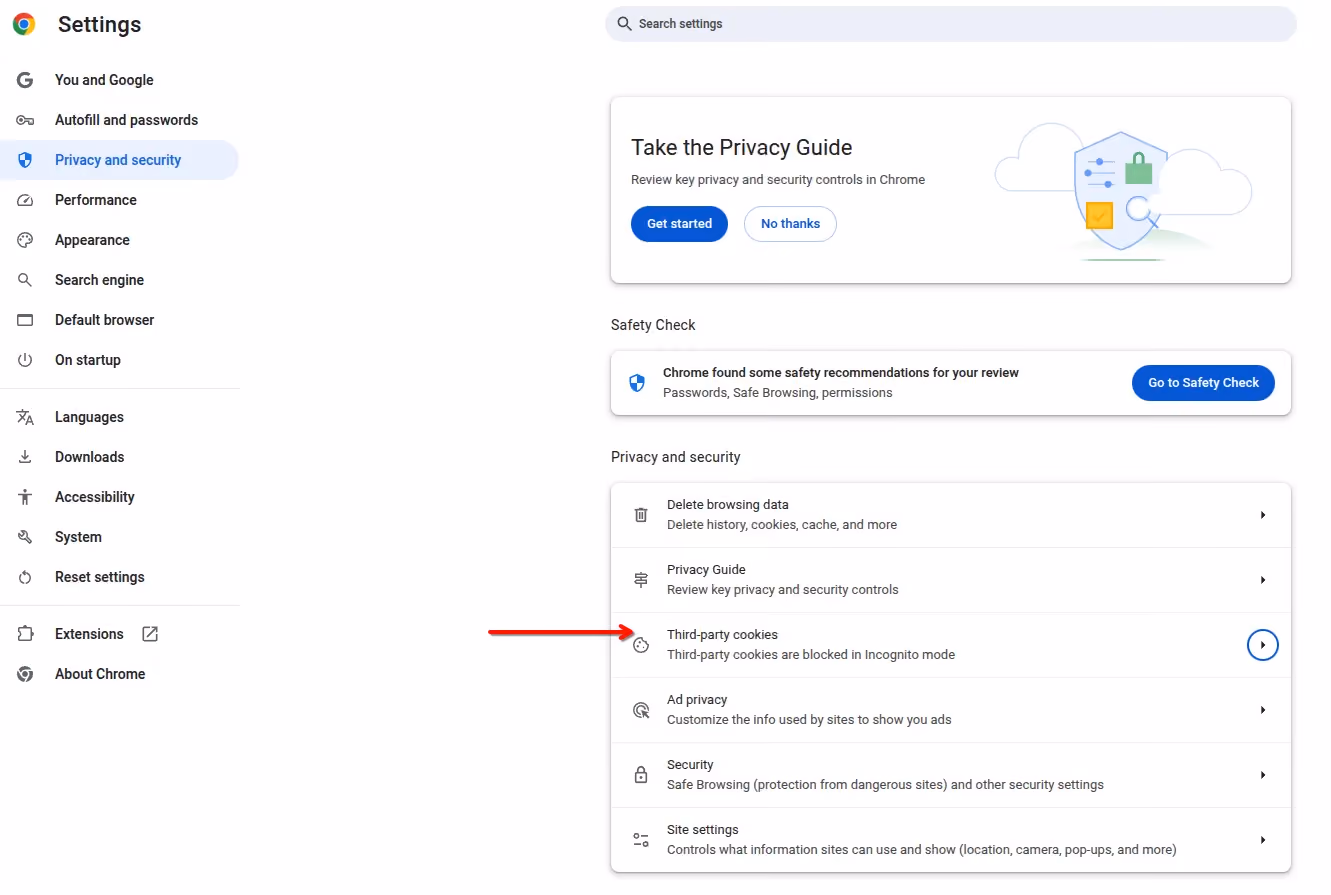Image resolution: width=1331 pixels, height=895 pixels.
Task: Click the On startup power icon
Action: pos(25,360)
